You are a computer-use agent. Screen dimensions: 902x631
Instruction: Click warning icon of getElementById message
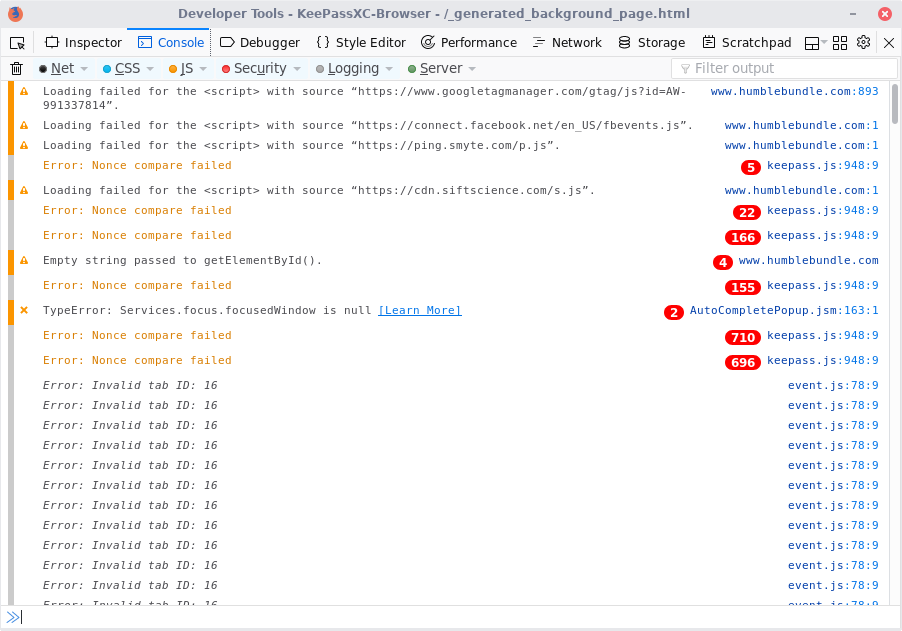(x=24, y=260)
